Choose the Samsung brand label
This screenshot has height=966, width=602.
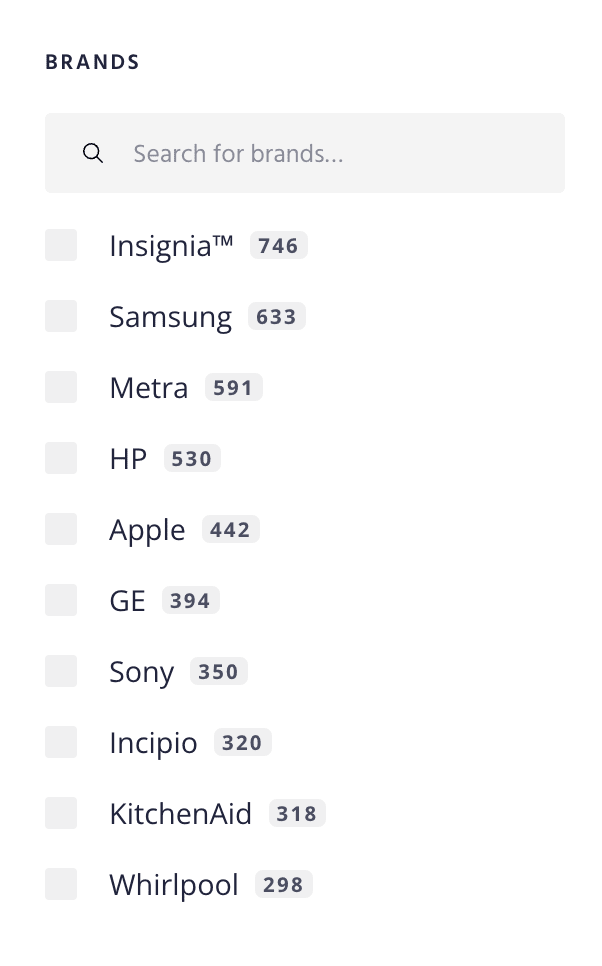[170, 317]
